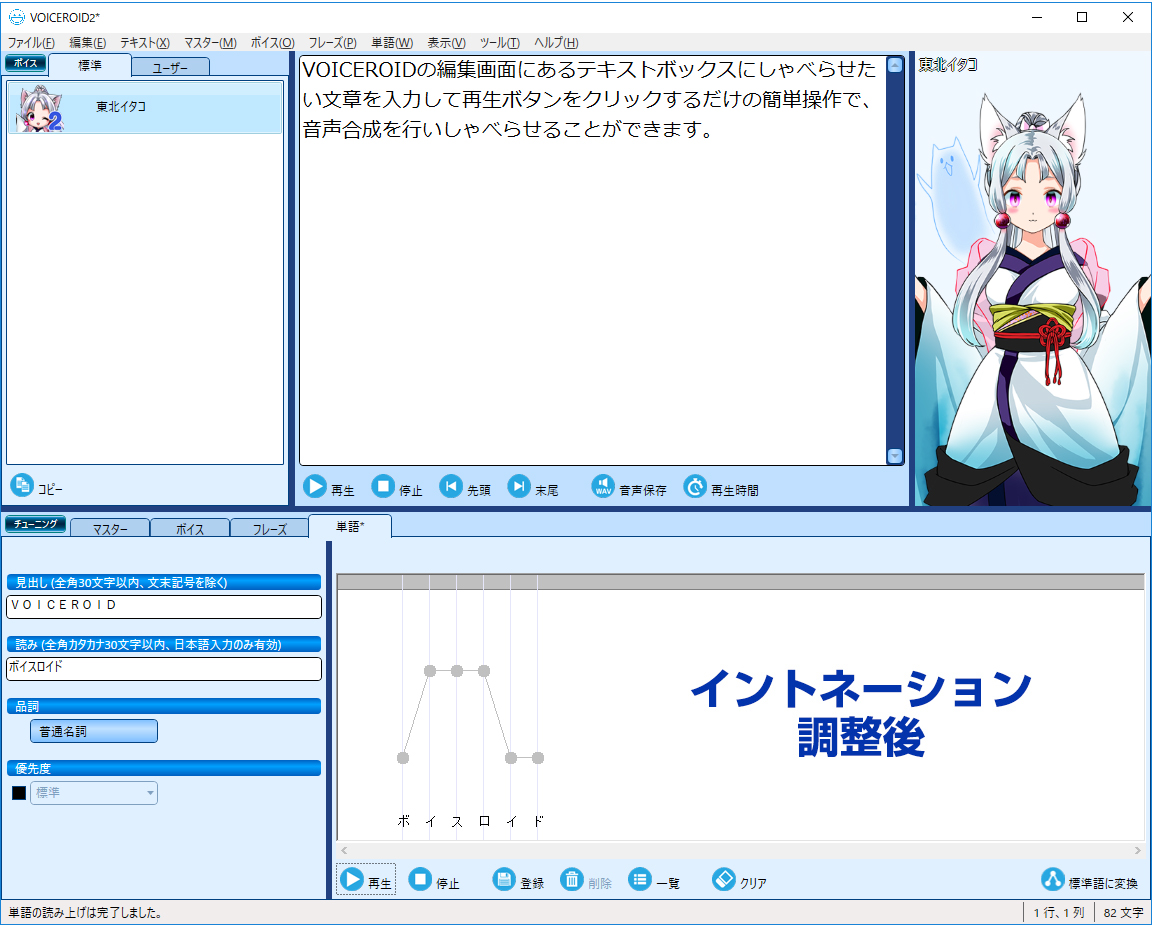
Task: Switch to the 標準 voice tab
Action: click(x=90, y=65)
